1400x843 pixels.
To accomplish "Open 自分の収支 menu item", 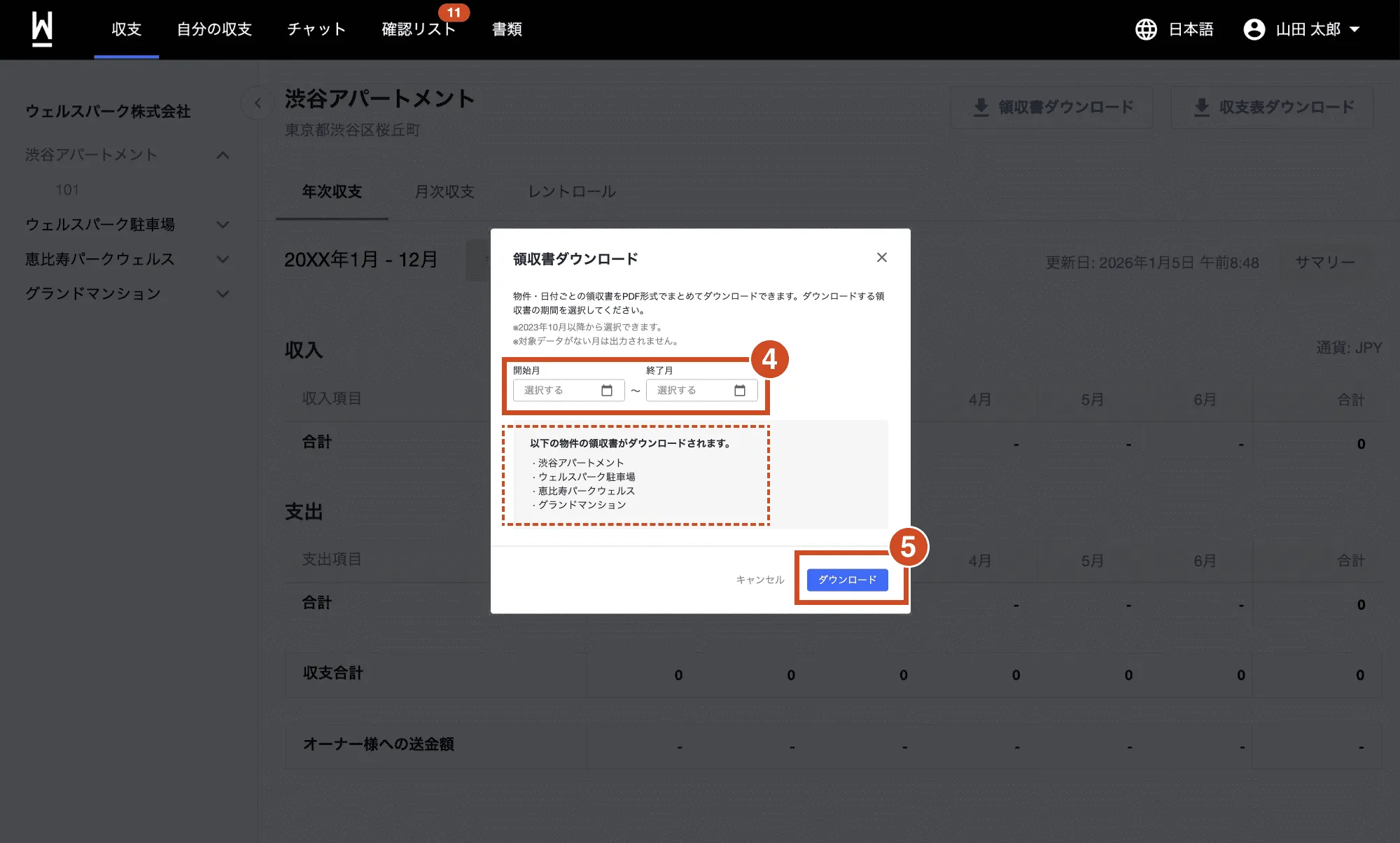I will (214, 29).
